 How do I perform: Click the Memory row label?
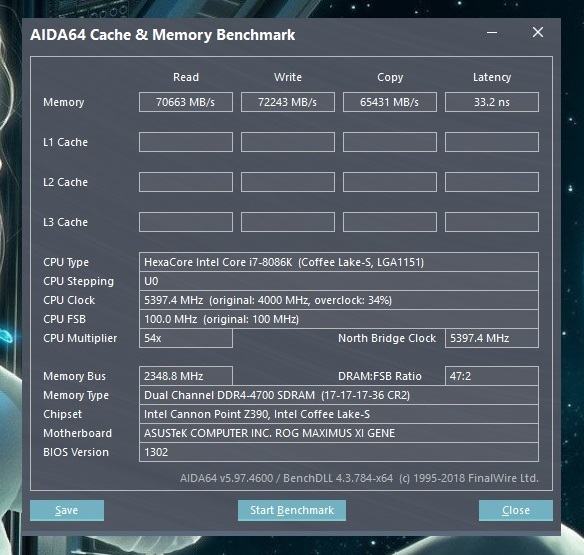64,102
